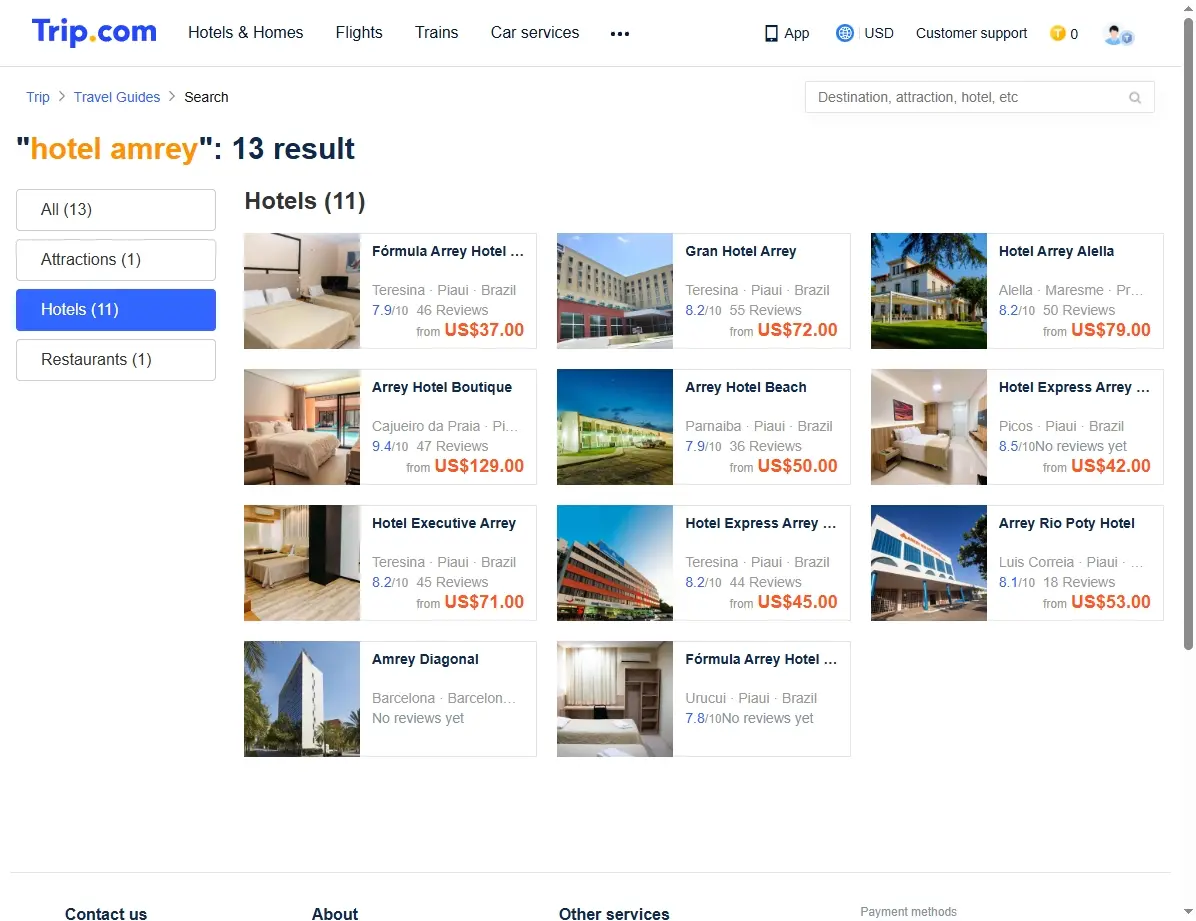Click Hotel Executive Arrey title
This screenshot has width=1196, height=921.
(x=444, y=523)
